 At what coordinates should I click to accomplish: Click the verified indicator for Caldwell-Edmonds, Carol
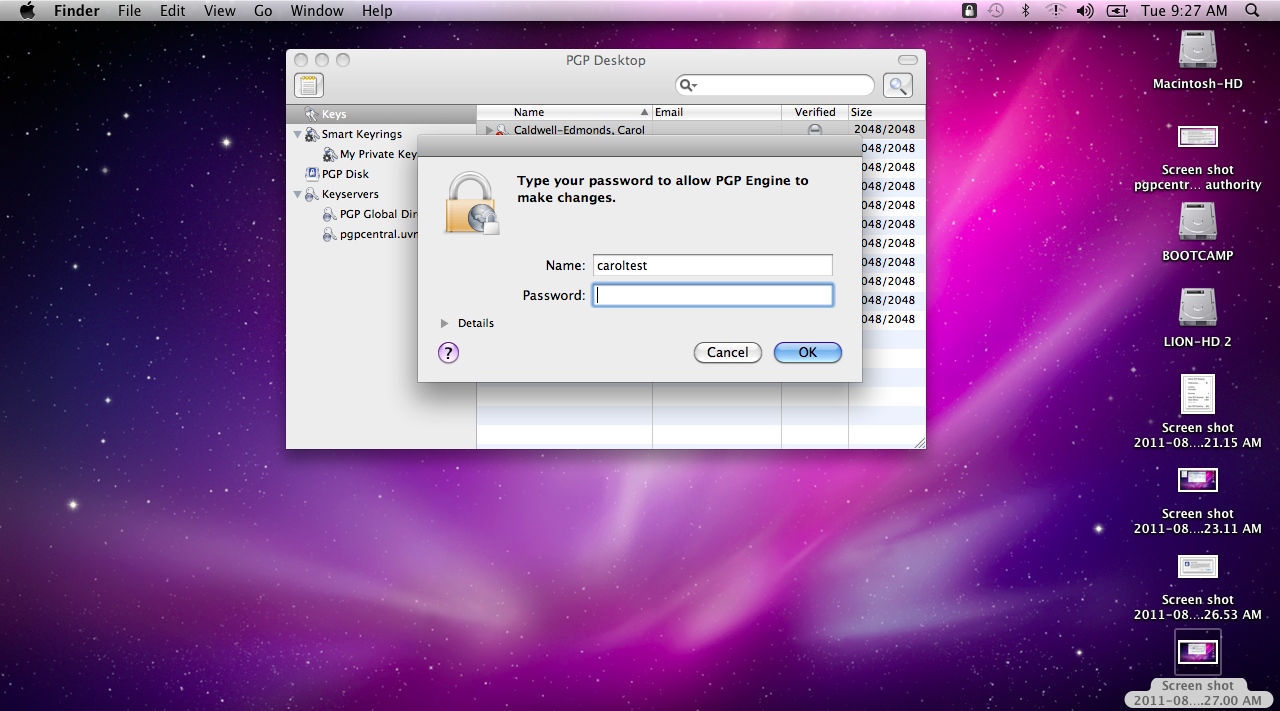point(815,130)
